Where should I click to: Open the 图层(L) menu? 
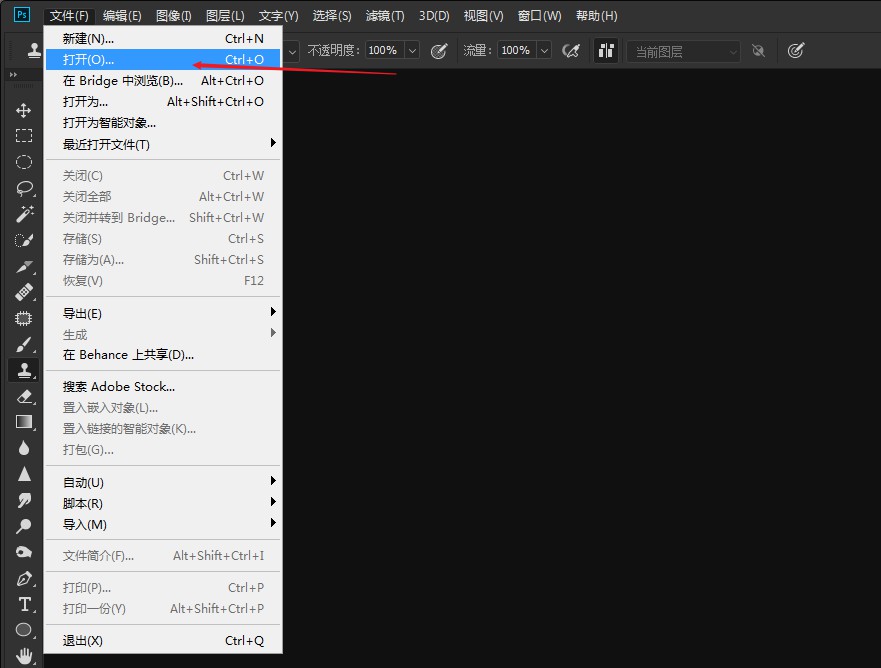coord(225,16)
